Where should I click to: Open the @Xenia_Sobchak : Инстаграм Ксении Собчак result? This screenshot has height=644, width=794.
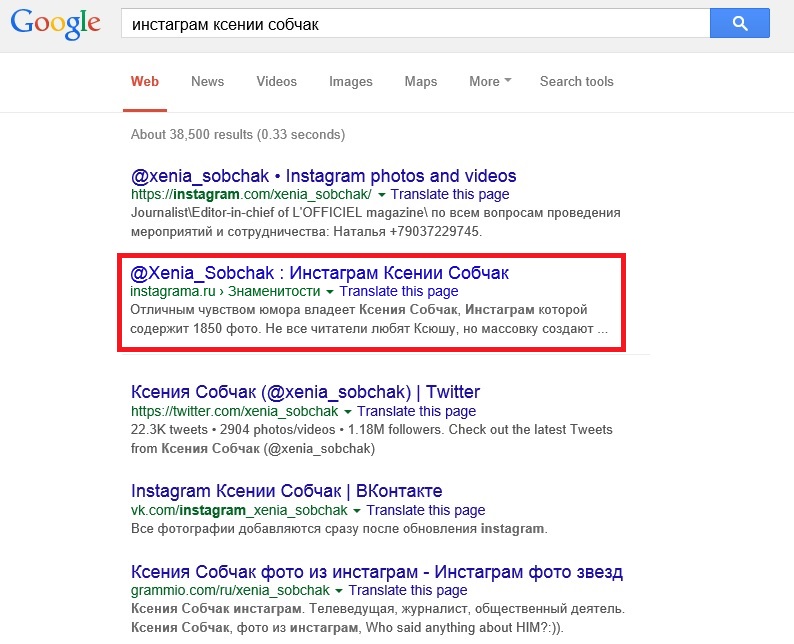(x=320, y=273)
